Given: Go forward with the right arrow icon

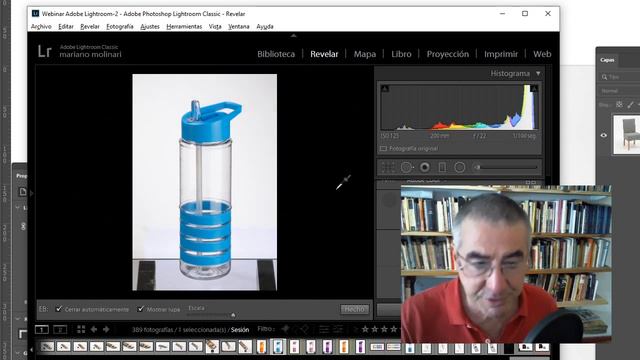Looking at the screenshot, I should pyautogui.click(x=106, y=329).
